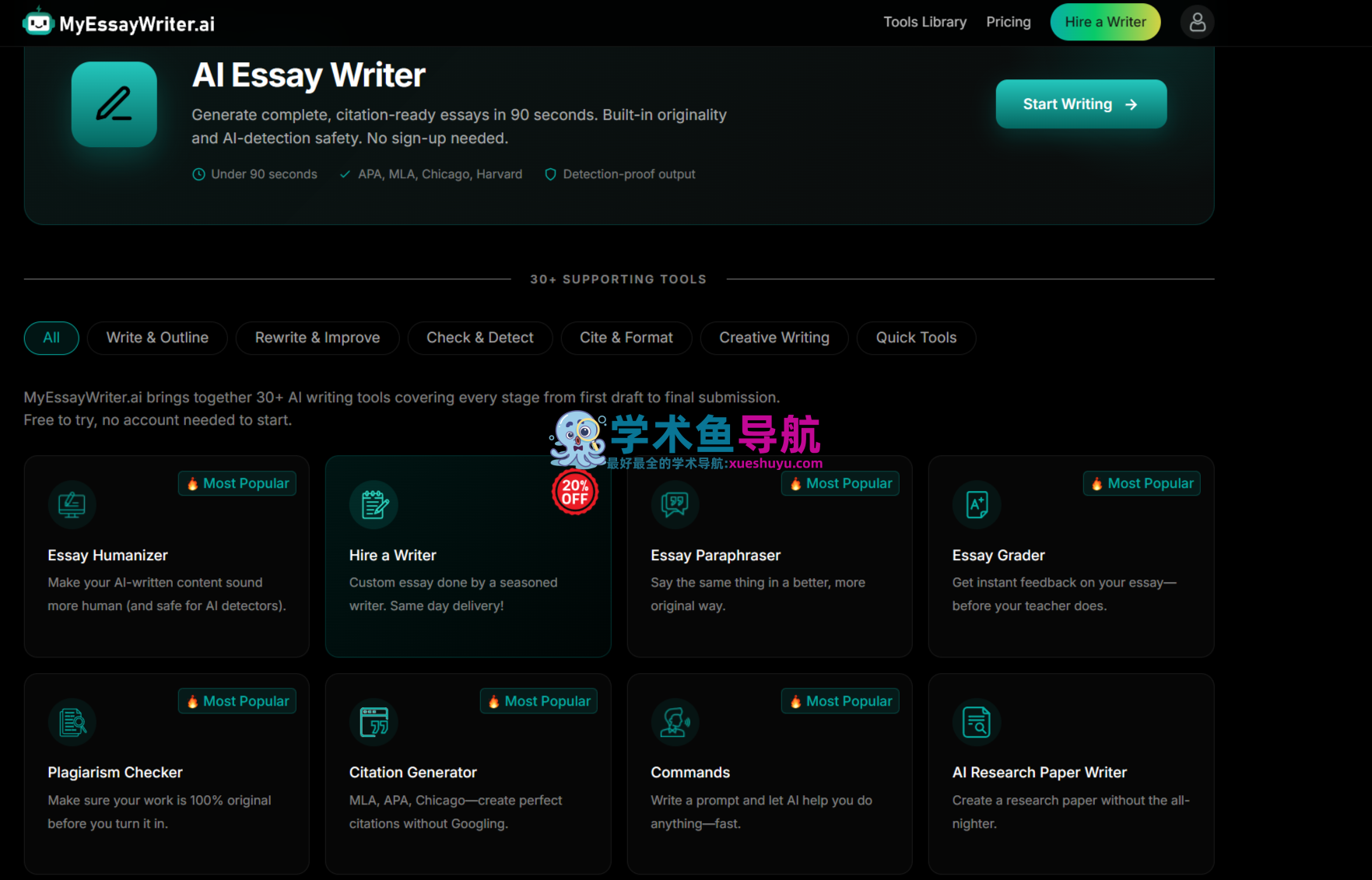The height and width of the screenshot is (880, 1372).
Task: Click the arrow on the Start Writing button
Action: 1131,104
